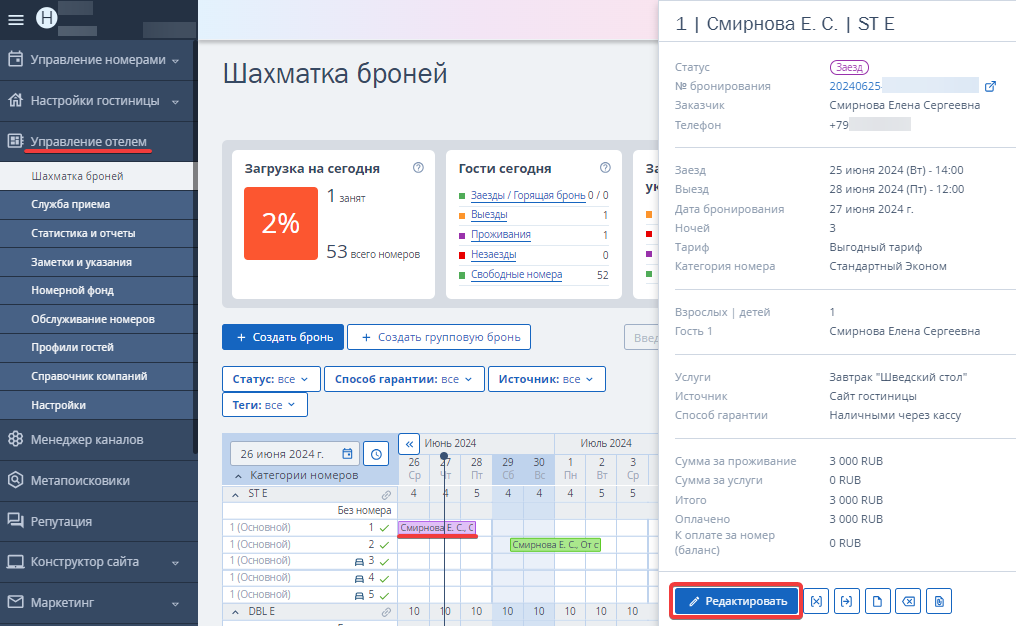Expand Конструктор сайта menu
This screenshot has height=626, width=1016.
point(98,562)
